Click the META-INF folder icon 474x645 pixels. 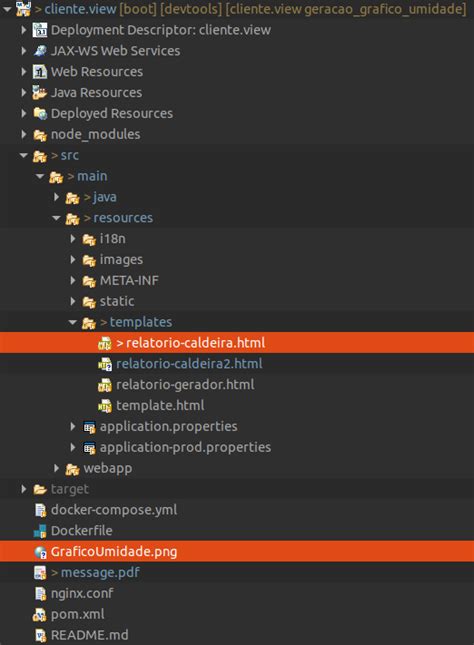(x=89, y=281)
